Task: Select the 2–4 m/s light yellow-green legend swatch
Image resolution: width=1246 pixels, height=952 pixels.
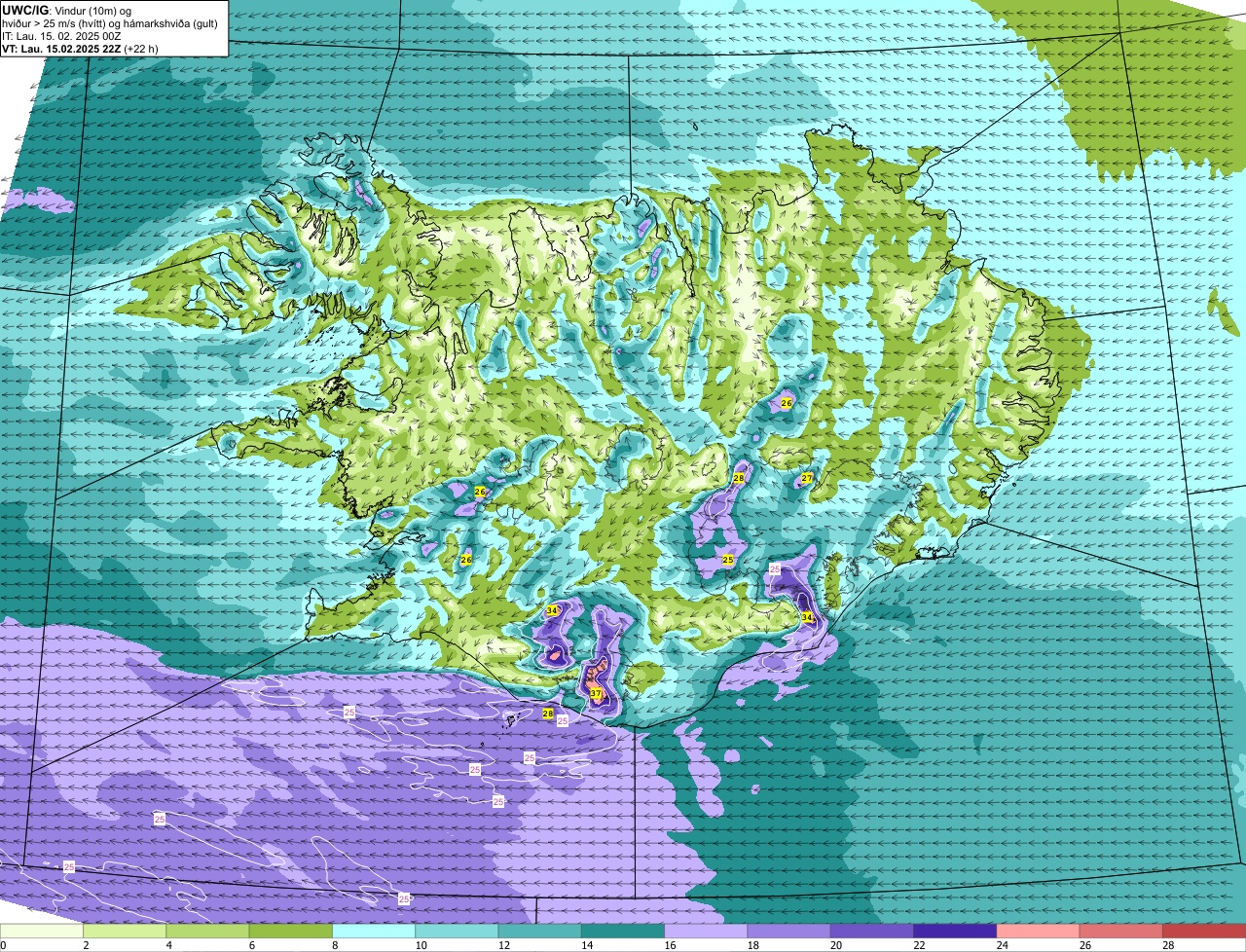Action: pyautogui.click(x=125, y=931)
